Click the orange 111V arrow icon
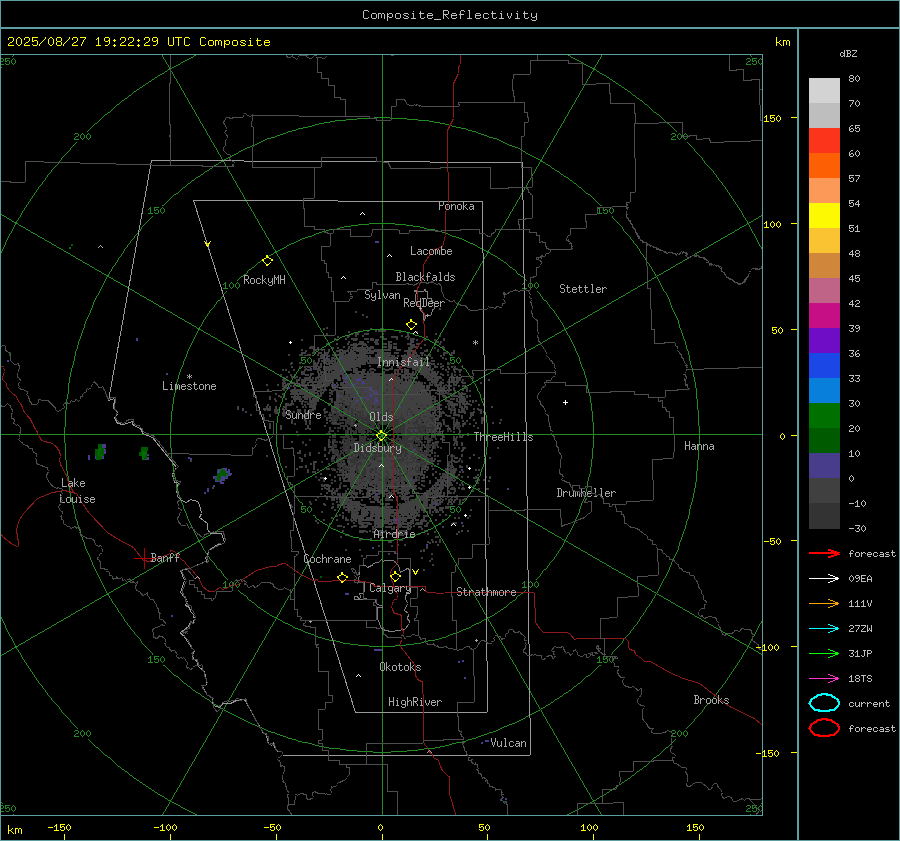 pos(824,603)
